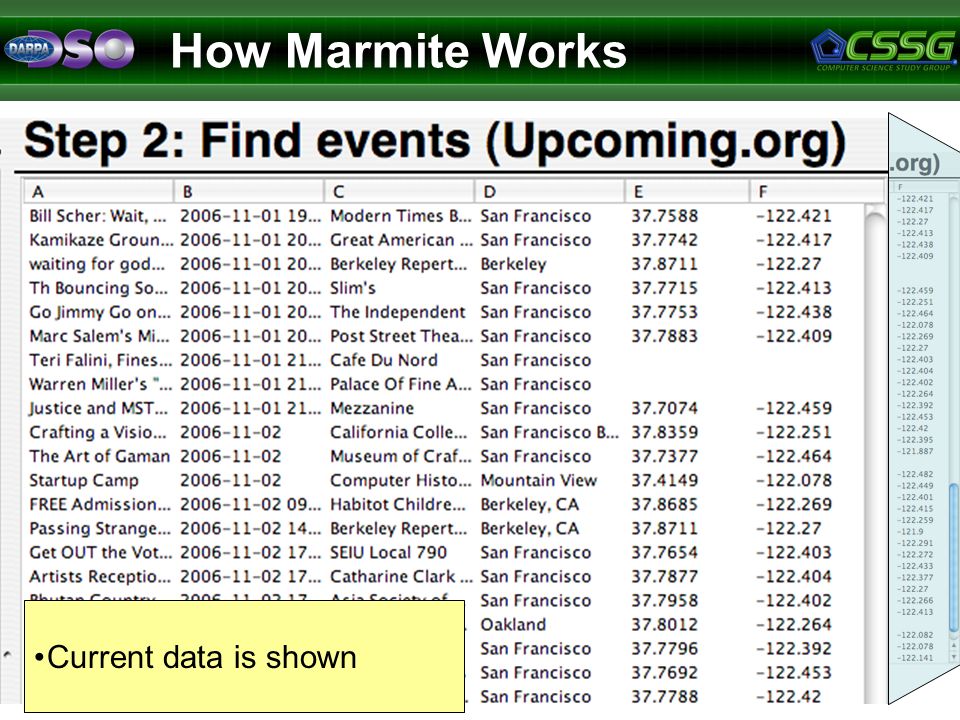Select venue 'Great American ...'
This screenshot has width=960, height=720.
(x=402, y=240)
